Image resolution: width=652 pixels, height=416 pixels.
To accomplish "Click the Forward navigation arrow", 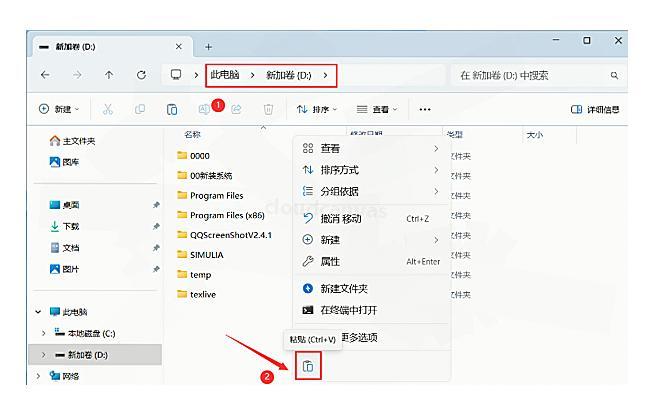I will click(77, 75).
